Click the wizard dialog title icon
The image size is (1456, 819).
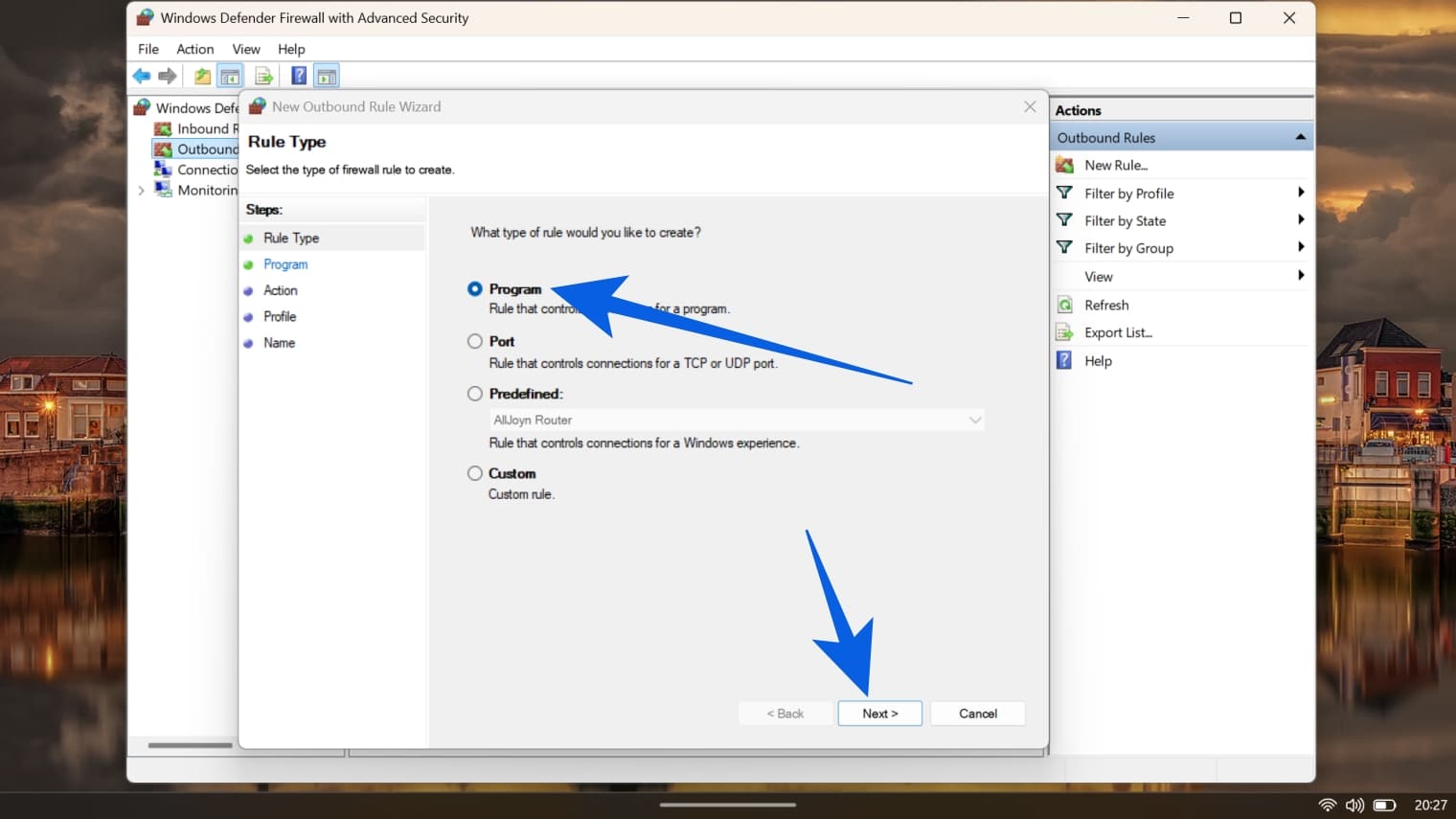tap(257, 106)
